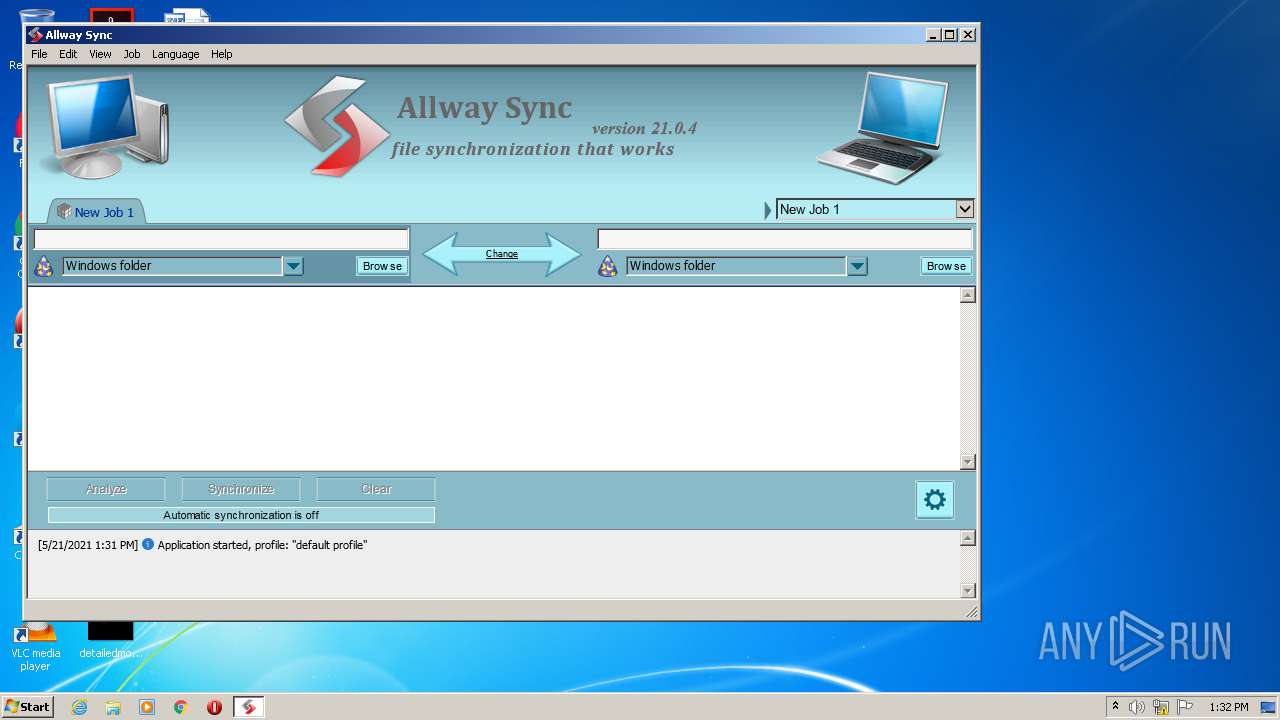Select Allway Sync taskbar button
1280x720 pixels.
(x=249, y=707)
